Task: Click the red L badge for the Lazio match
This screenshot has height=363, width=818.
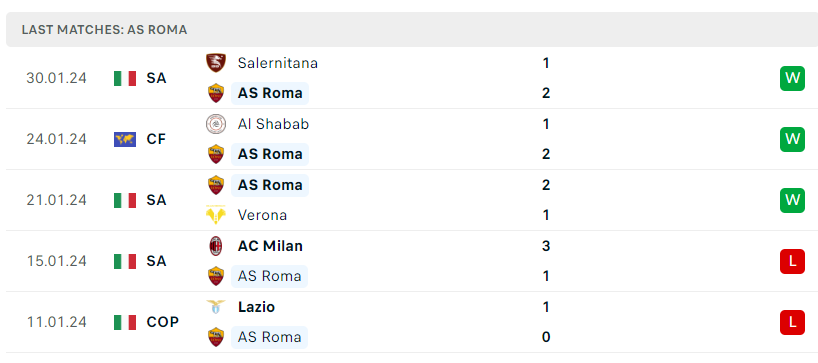Action: click(x=792, y=322)
